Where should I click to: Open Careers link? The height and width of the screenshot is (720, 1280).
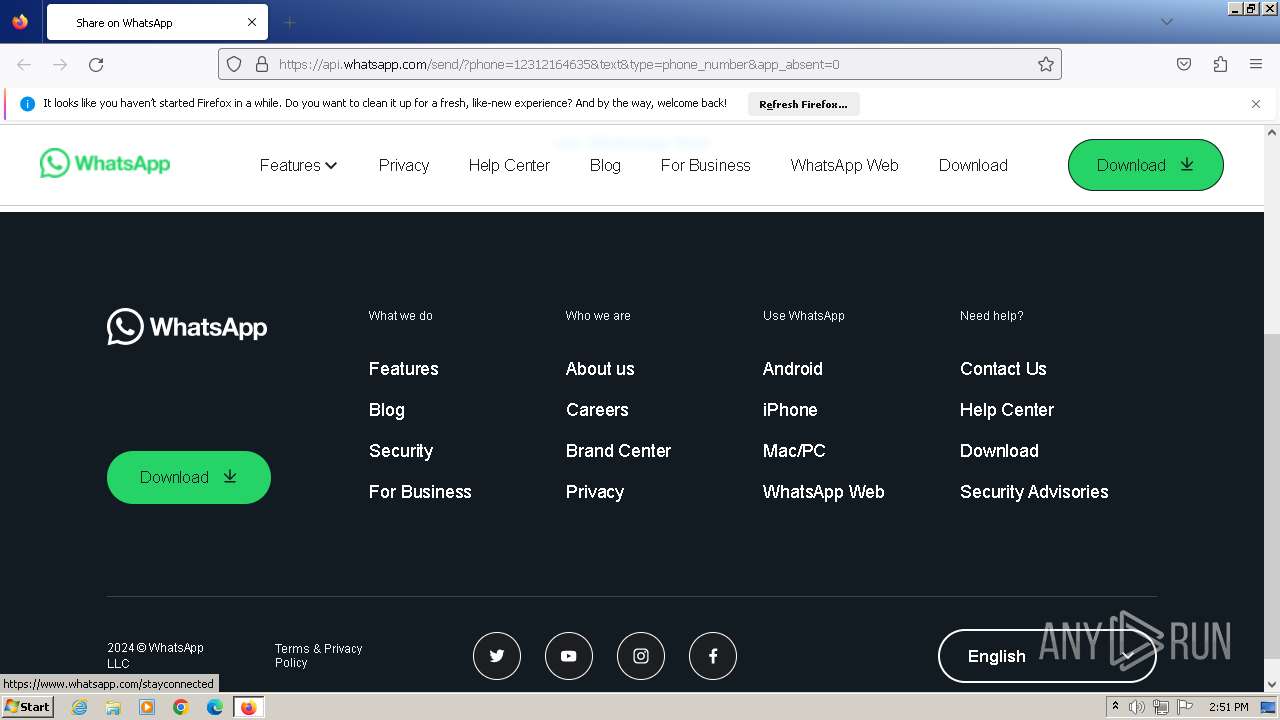pyautogui.click(x=597, y=410)
